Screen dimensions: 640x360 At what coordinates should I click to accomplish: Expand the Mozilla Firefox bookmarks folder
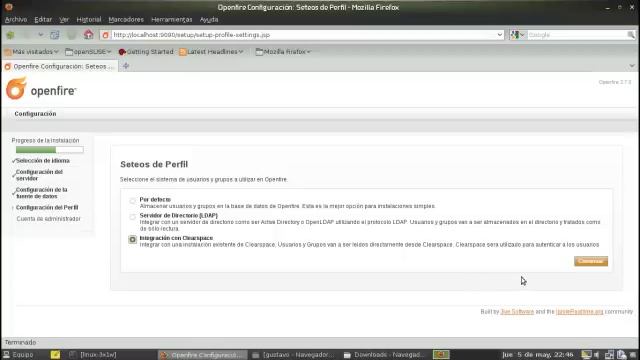pyautogui.click(x=283, y=52)
